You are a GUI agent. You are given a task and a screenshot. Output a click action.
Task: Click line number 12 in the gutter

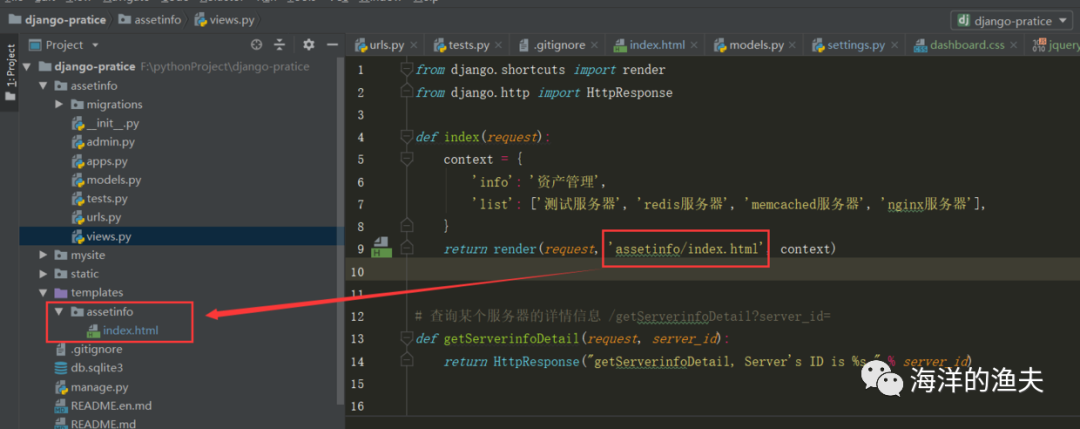357,316
